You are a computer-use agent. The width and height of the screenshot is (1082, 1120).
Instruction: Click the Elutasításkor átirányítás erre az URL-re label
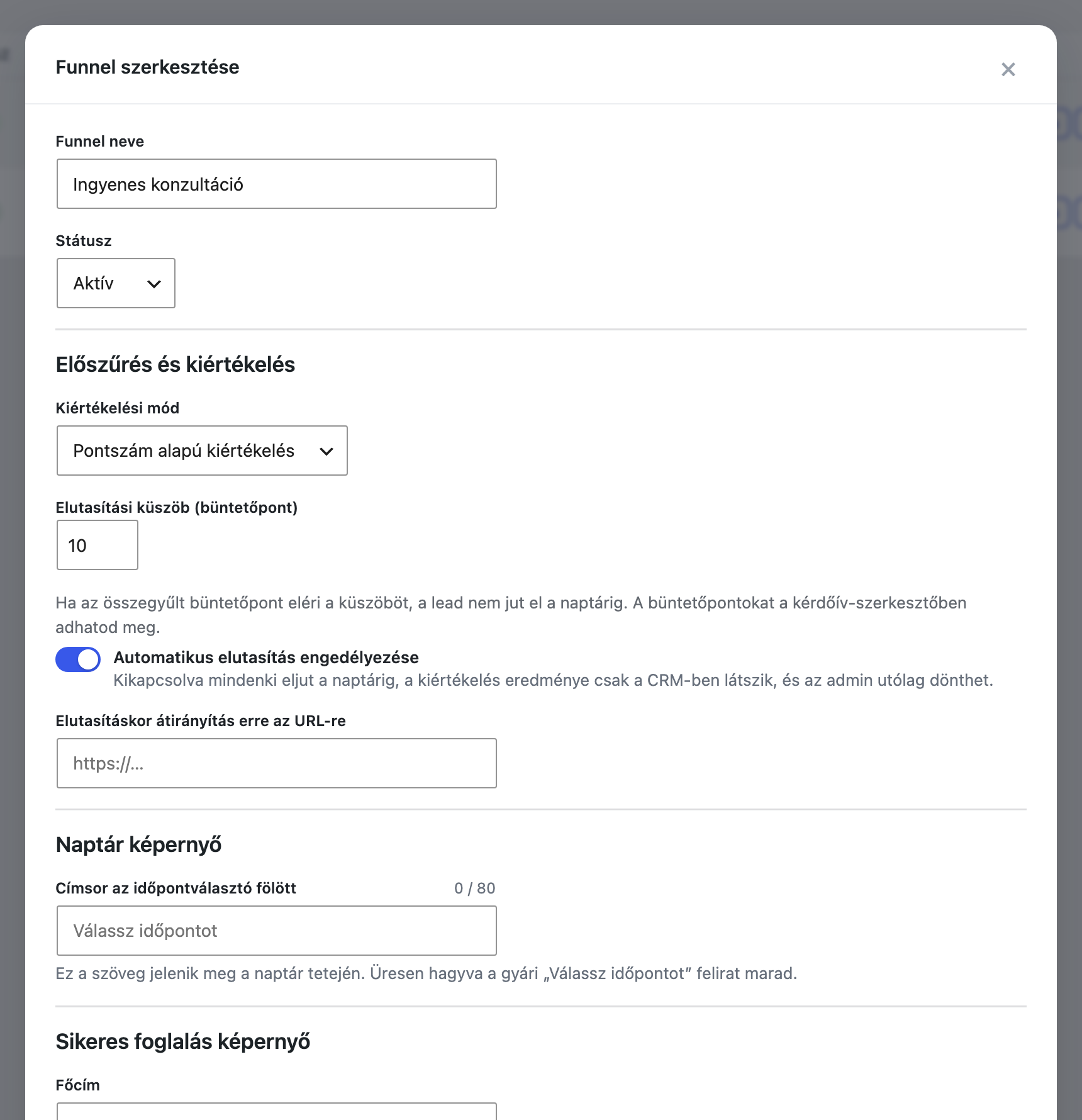[x=201, y=721]
